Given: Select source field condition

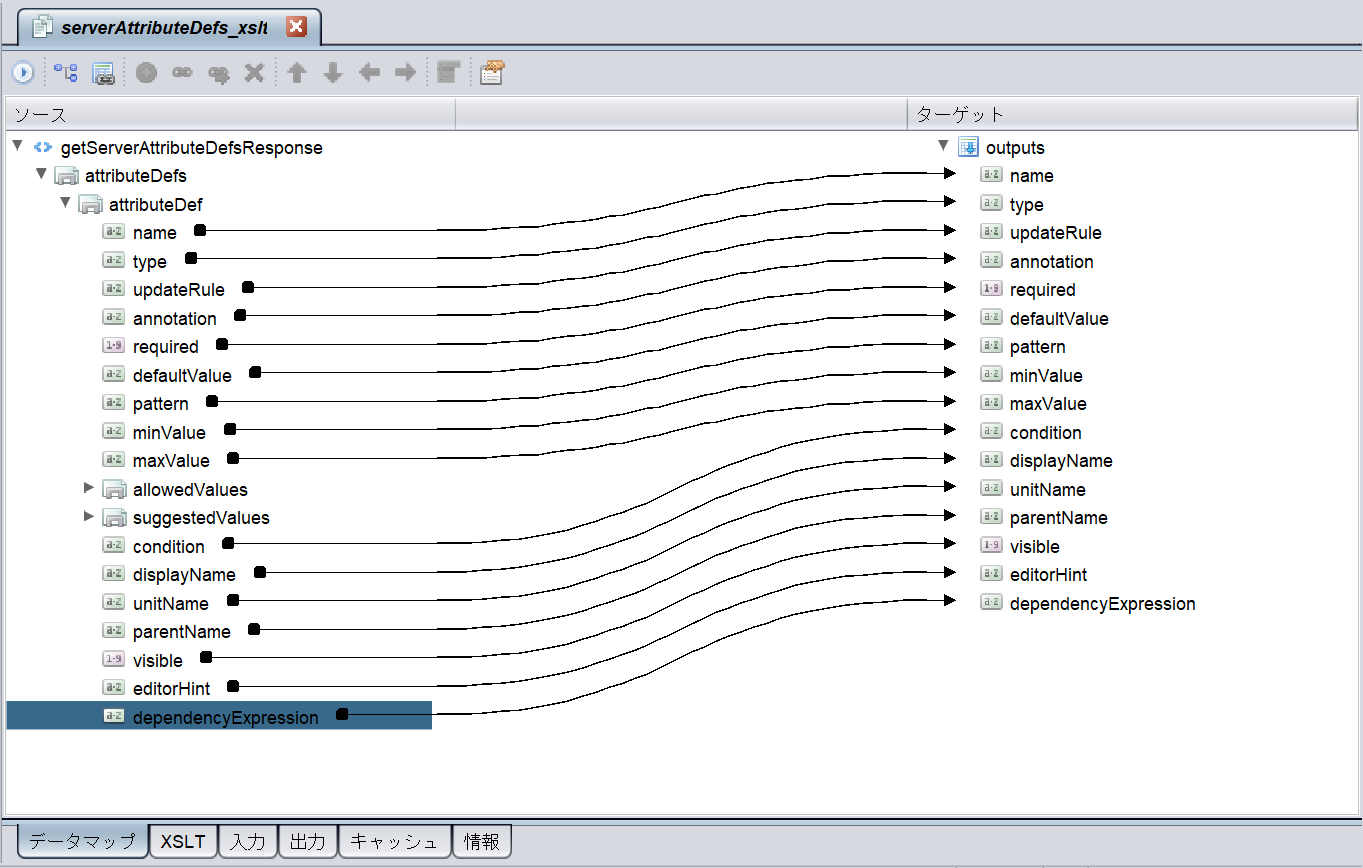Looking at the screenshot, I should point(169,546).
